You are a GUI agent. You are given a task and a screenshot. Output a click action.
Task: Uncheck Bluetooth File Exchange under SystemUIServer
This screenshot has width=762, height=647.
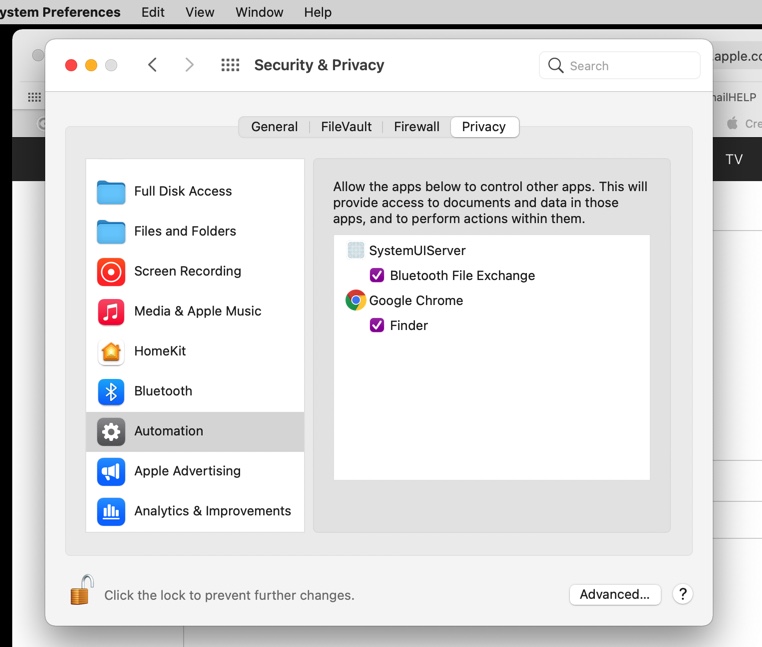pos(377,275)
